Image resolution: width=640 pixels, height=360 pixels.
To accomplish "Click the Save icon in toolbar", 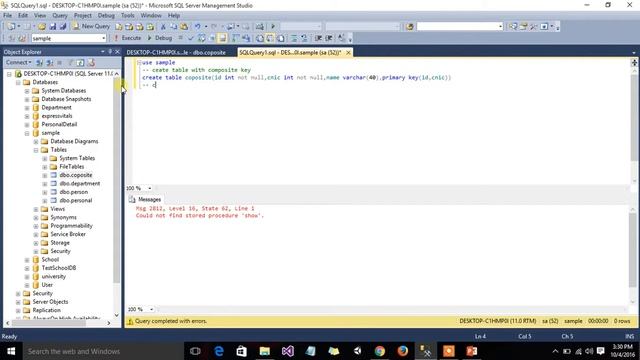I will pyautogui.click(x=53, y=26).
